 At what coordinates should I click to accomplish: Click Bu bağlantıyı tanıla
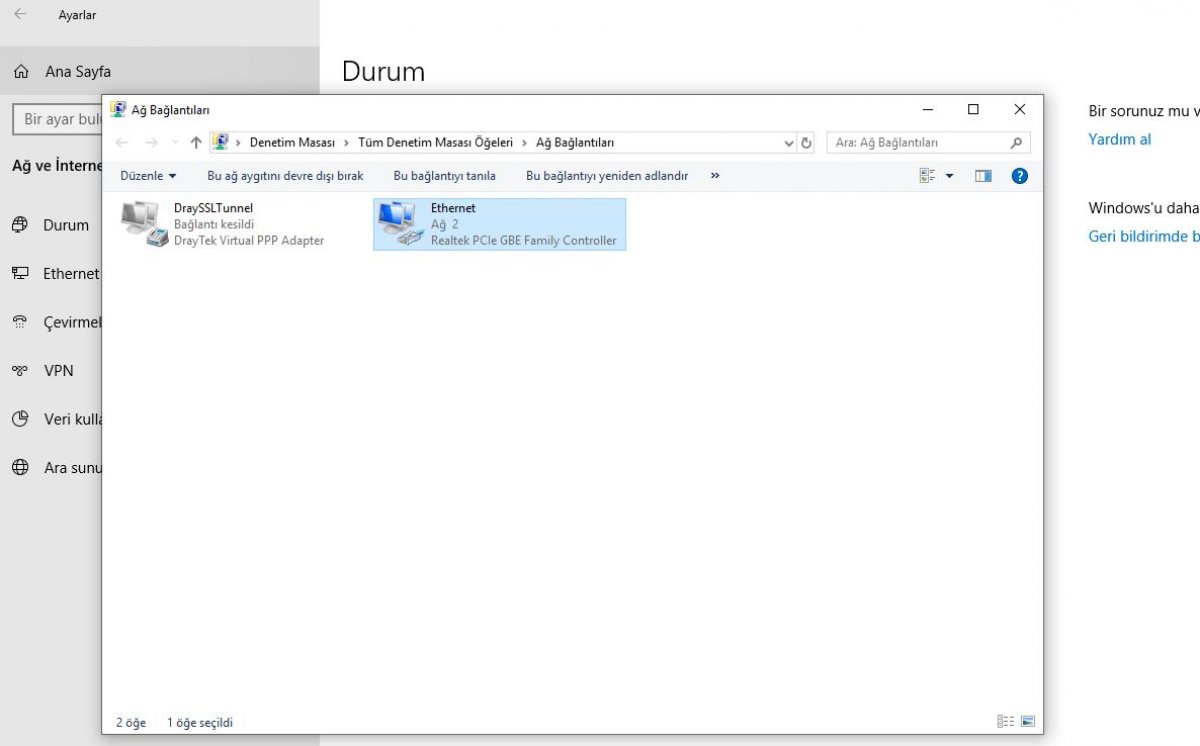pos(444,176)
